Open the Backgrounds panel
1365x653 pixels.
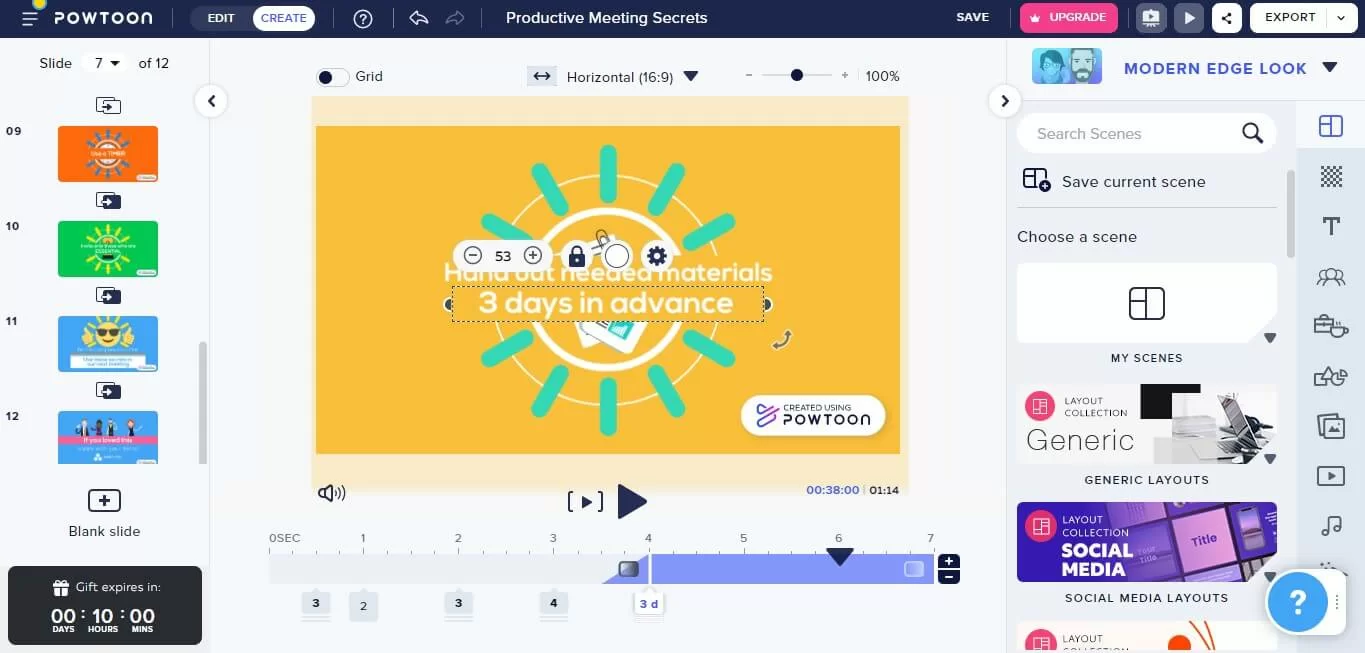pyautogui.click(x=1331, y=177)
